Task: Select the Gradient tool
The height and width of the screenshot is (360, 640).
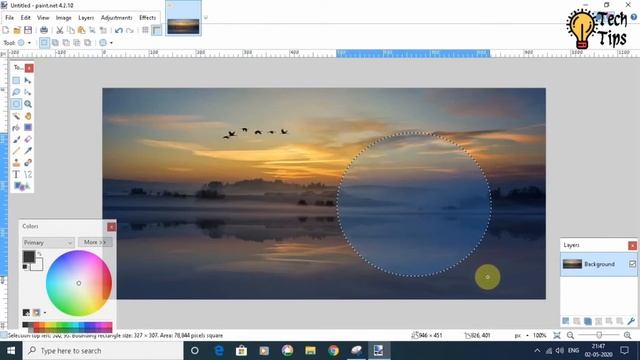Action: coord(28,128)
